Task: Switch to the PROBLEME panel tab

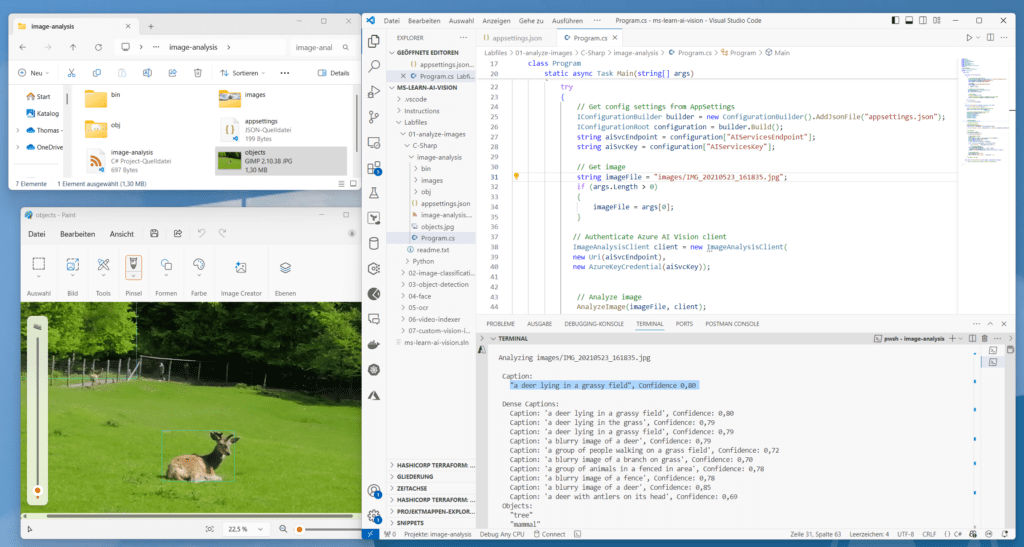Action: [500, 324]
